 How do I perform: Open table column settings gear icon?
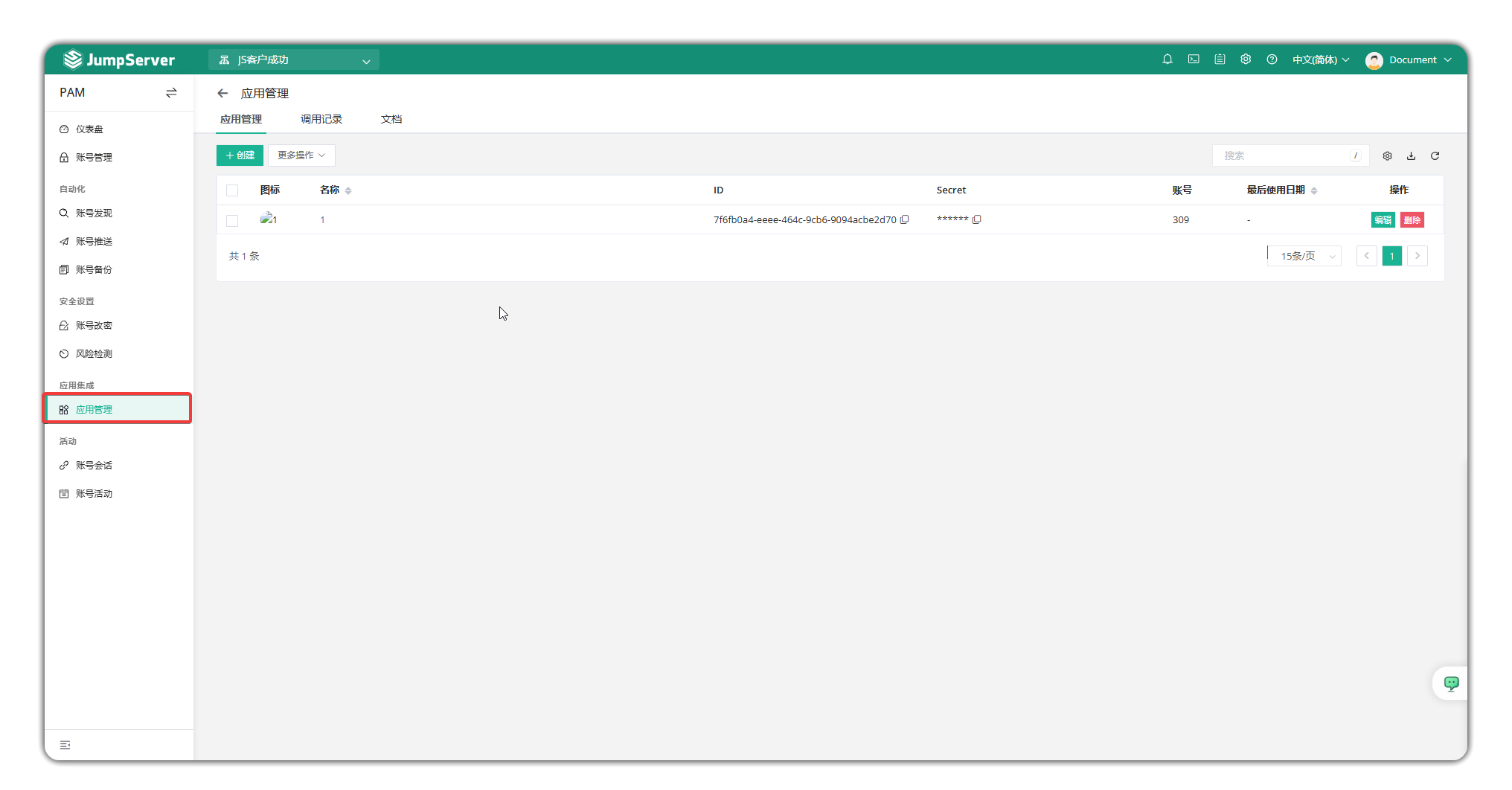pyautogui.click(x=1387, y=156)
